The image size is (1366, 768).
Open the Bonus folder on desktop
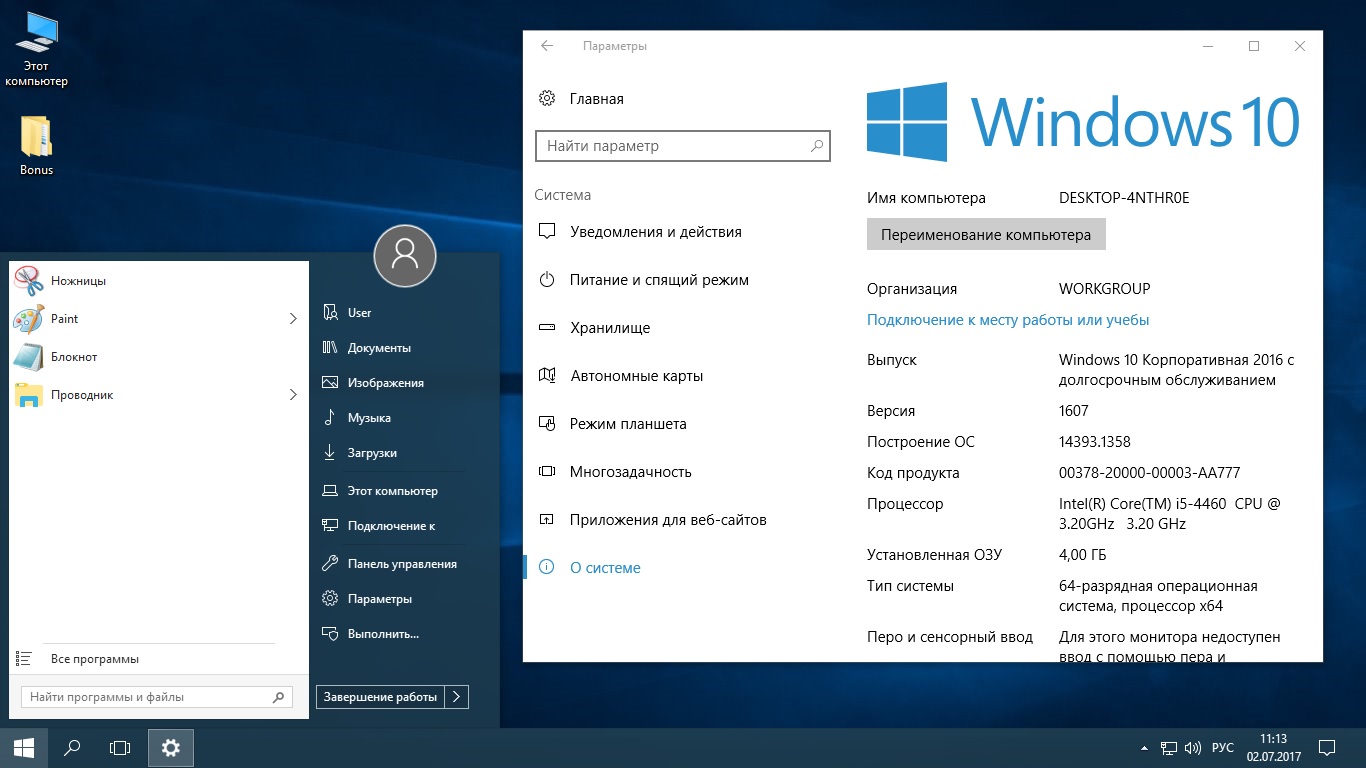coord(37,137)
